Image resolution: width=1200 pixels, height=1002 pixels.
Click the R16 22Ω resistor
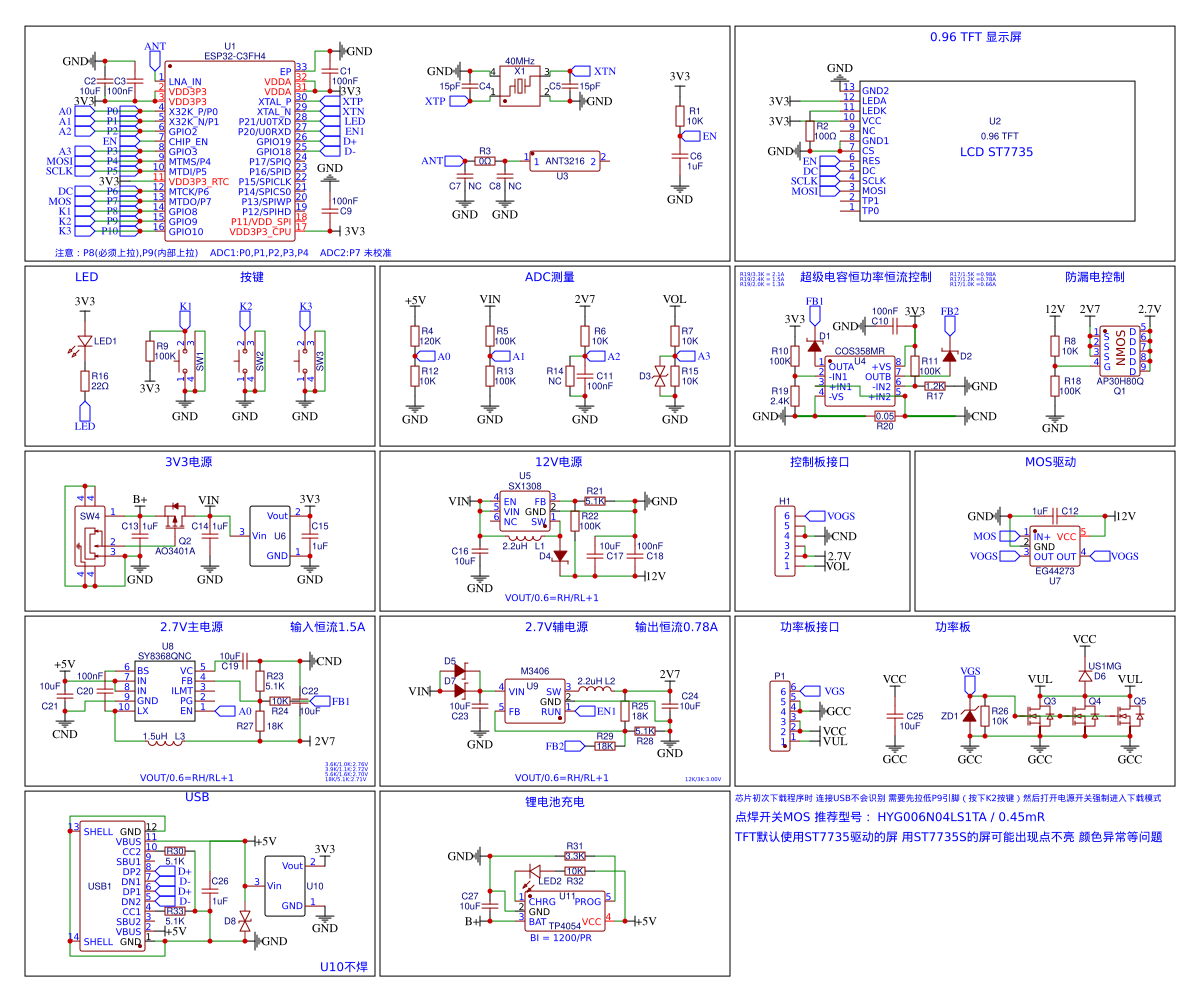coord(85,380)
